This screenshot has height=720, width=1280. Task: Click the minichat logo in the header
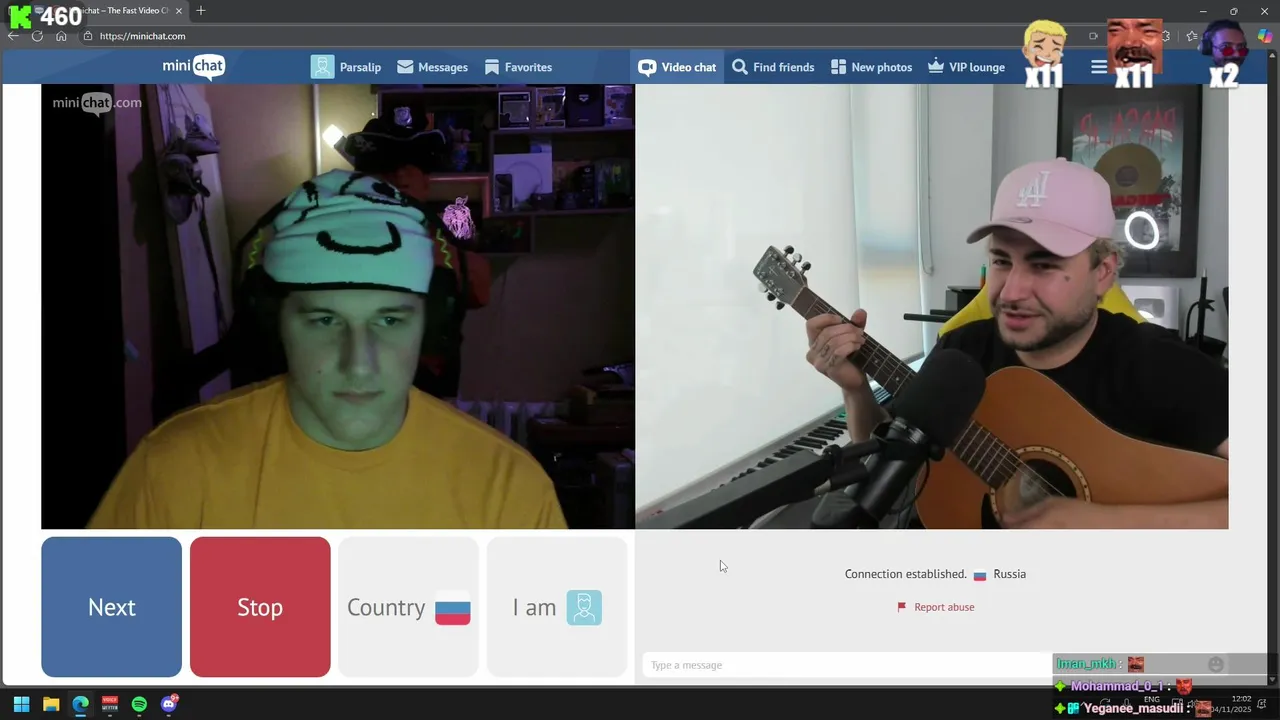(x=194, y=67)
